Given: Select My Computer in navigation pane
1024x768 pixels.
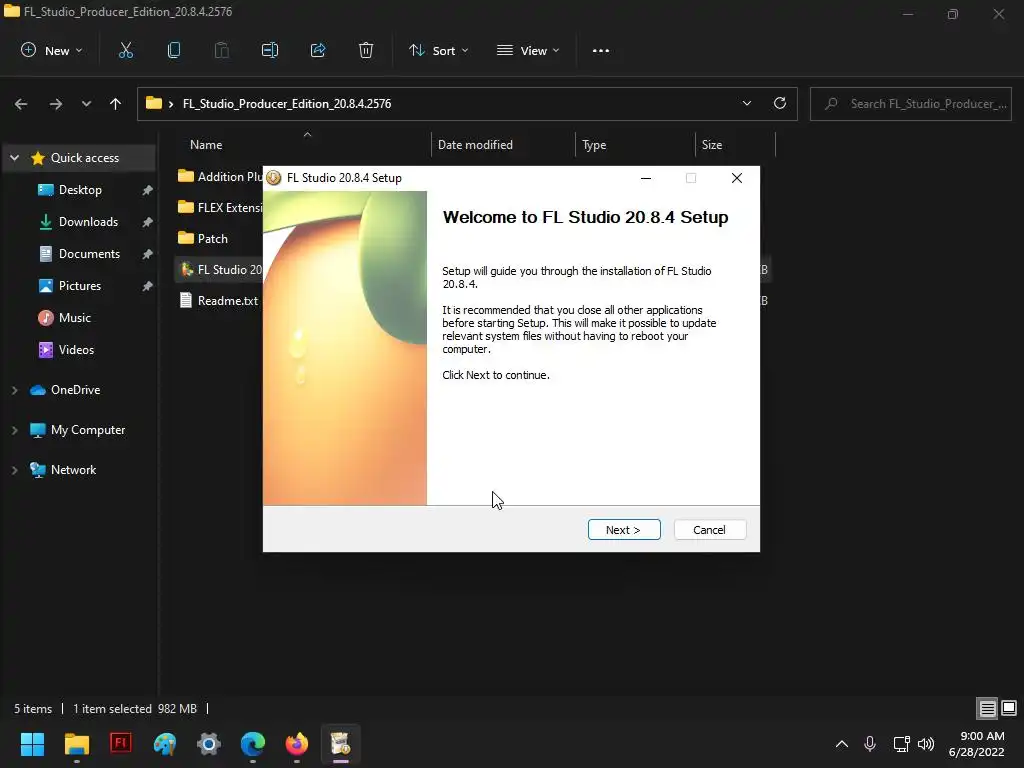Looking at the screenshot, I should point(88,430).
